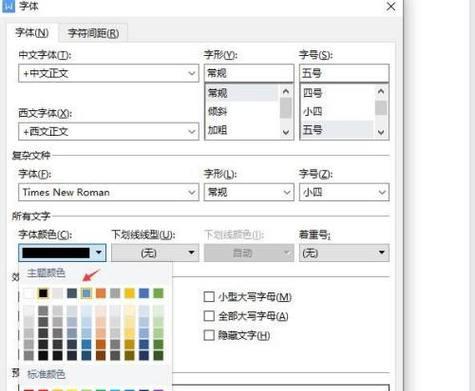Select 加粗 in the 字形 list

pyautogui.click(x=242, y=130)
